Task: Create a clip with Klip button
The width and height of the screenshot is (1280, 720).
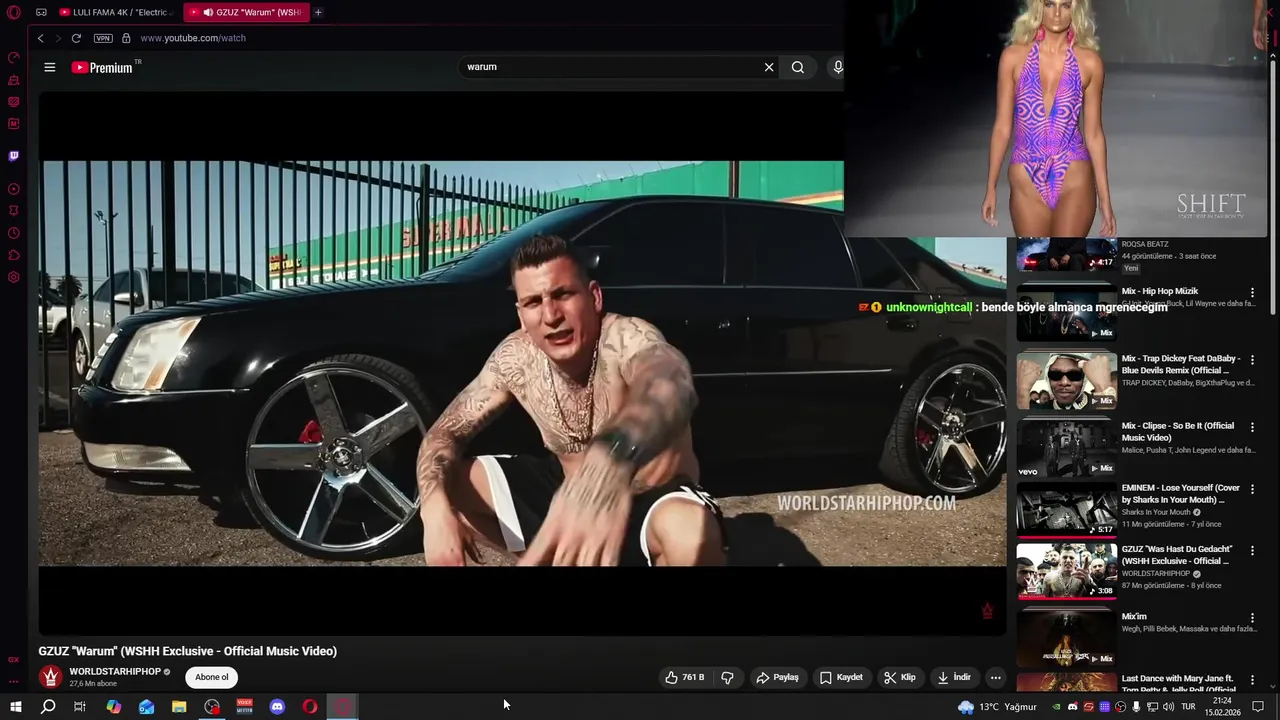Action: (899, 677)
